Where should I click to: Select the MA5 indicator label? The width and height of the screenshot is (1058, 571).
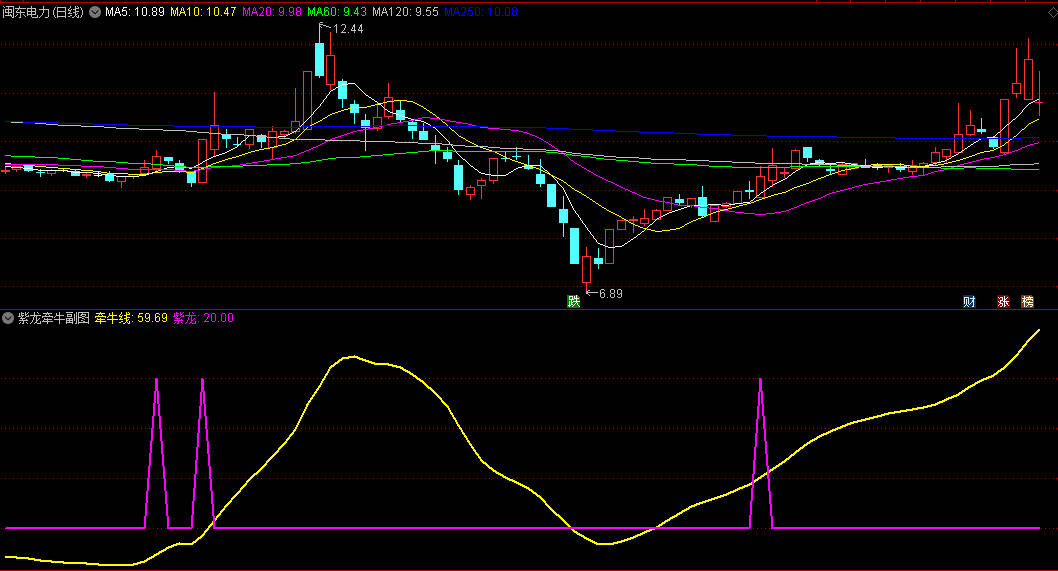(x=135, y=12)
